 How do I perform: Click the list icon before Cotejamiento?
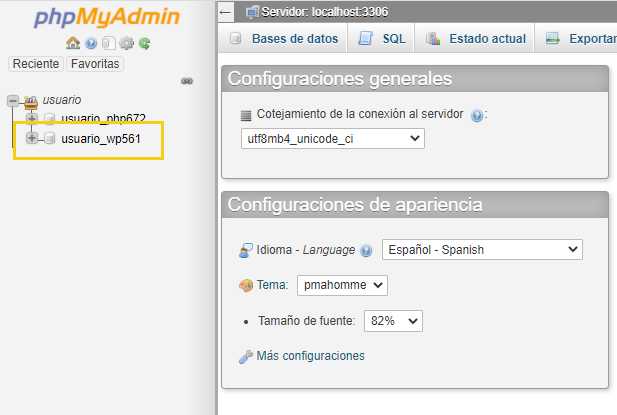coord(246,115)
